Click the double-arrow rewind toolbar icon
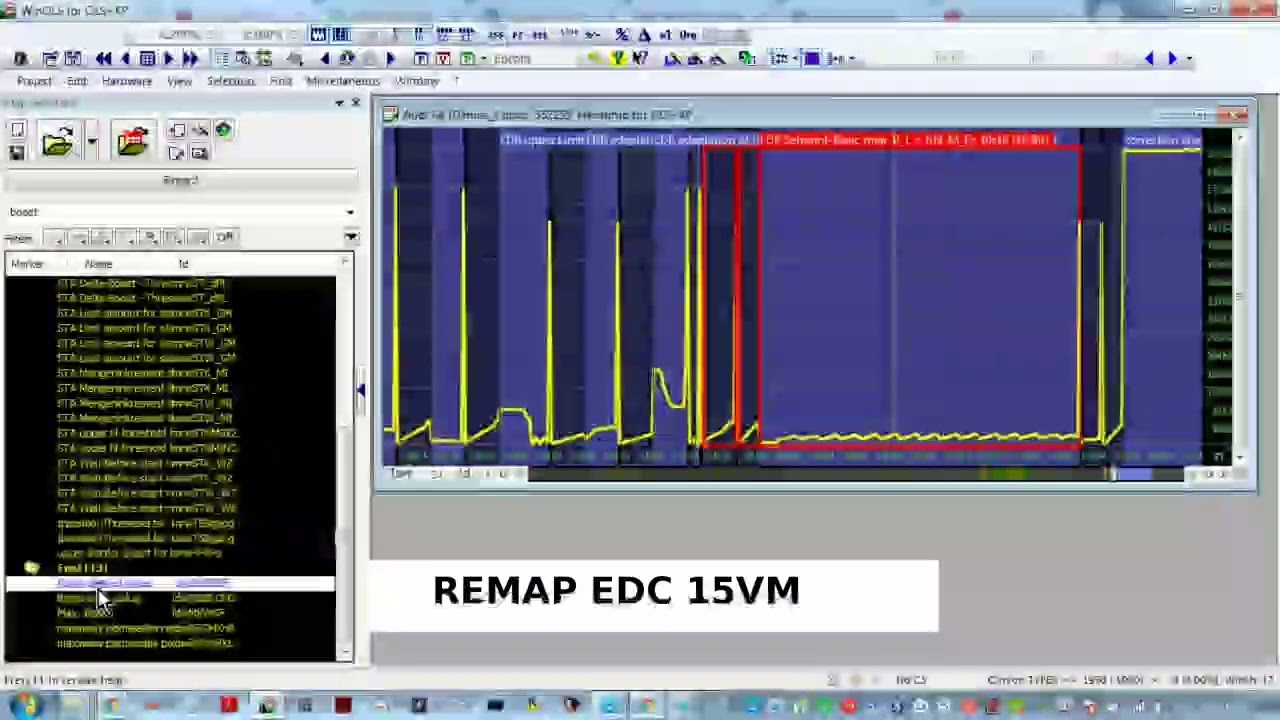 [103, 59]
